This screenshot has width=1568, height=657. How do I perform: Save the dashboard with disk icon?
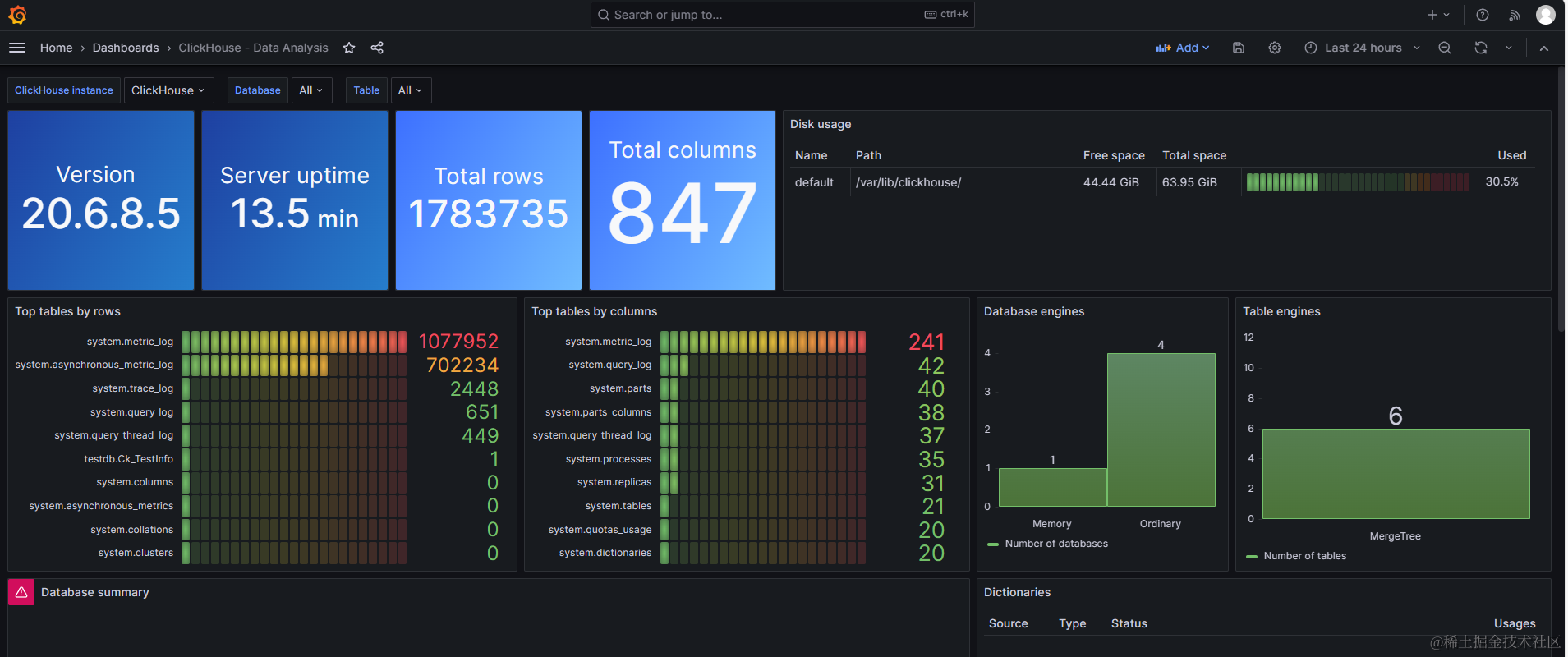(1239, 48)
